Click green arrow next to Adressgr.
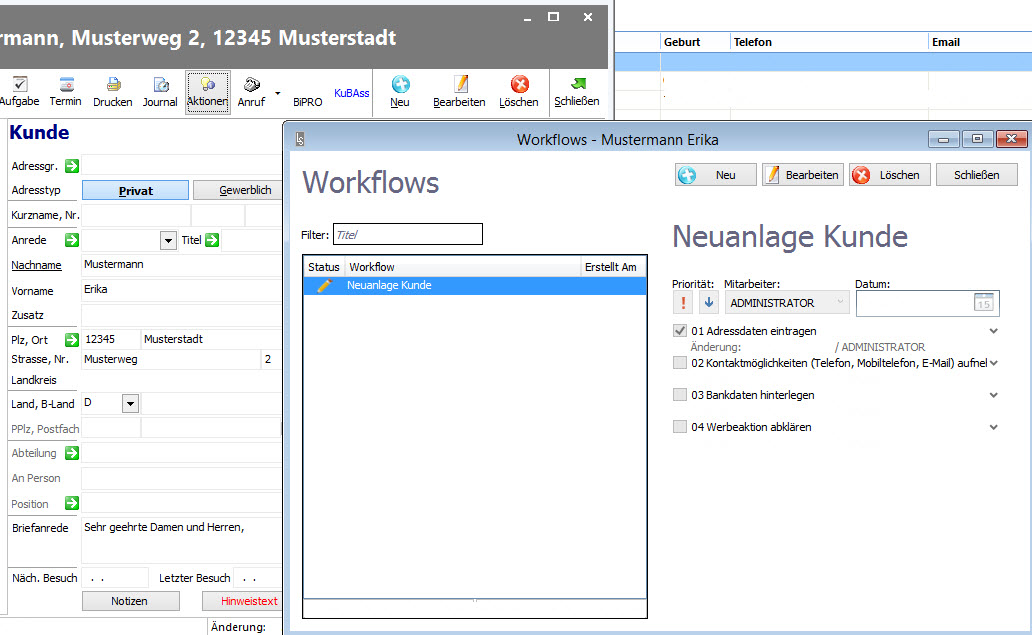This screenshot has width=1032, height=635. coord(72,166)
